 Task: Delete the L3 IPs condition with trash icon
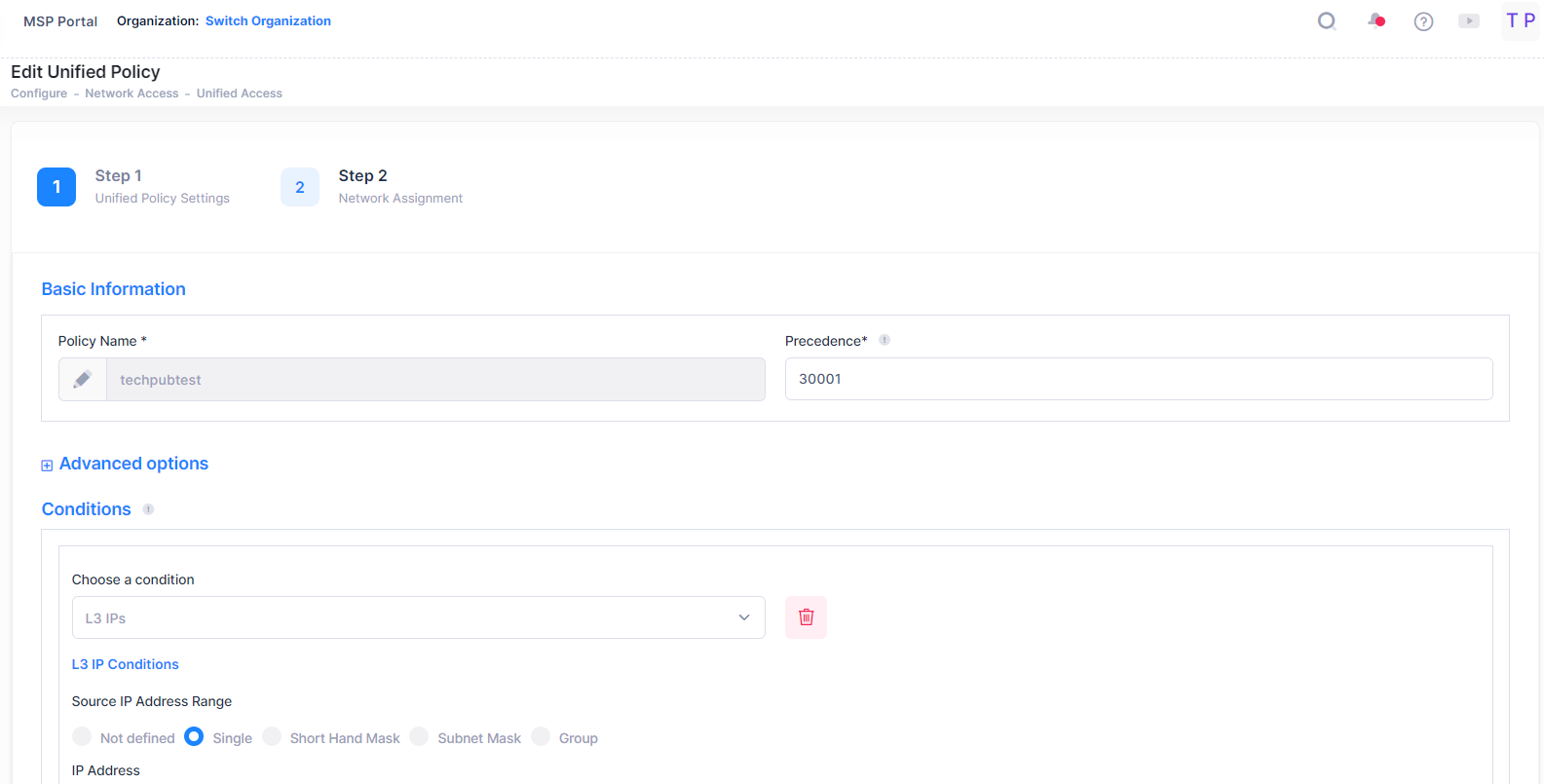click(x=806, y=617)
